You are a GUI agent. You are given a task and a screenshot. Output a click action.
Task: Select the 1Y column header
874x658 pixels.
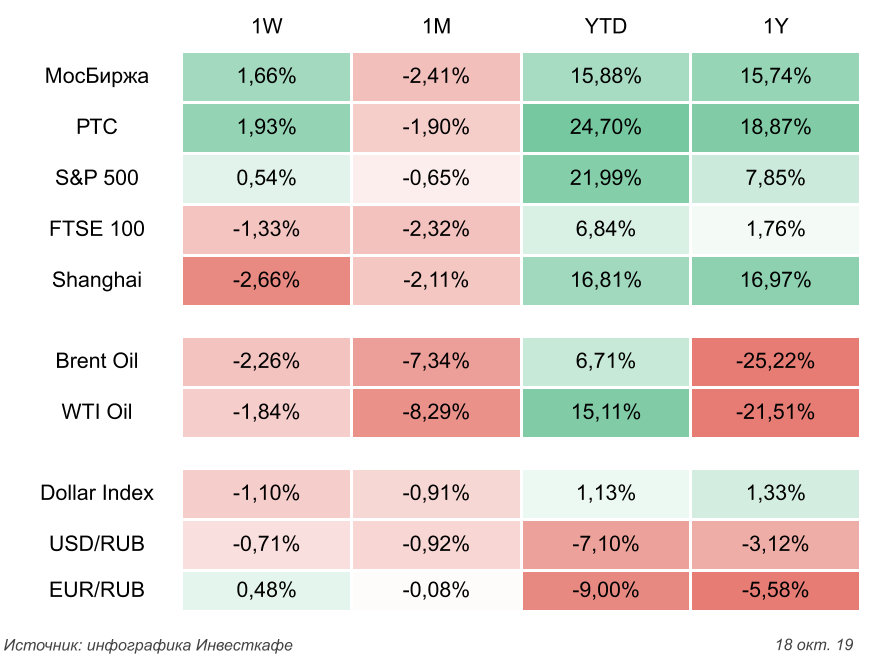click(775, 27)
